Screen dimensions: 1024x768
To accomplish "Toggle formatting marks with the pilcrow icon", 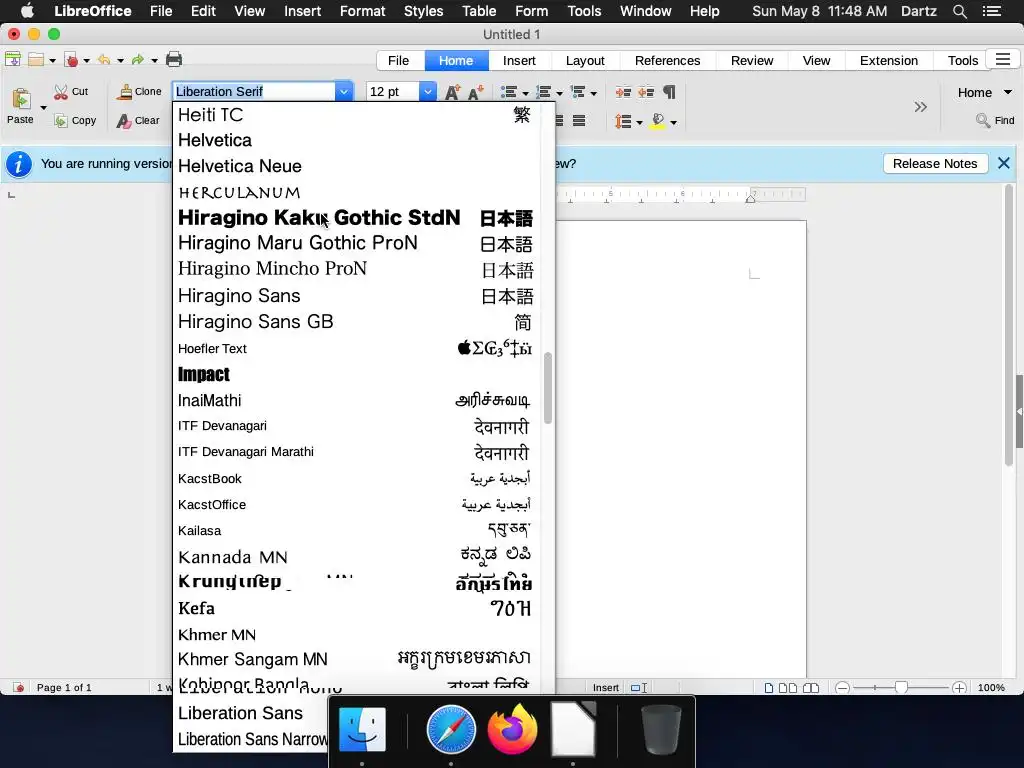I will 669,92.
